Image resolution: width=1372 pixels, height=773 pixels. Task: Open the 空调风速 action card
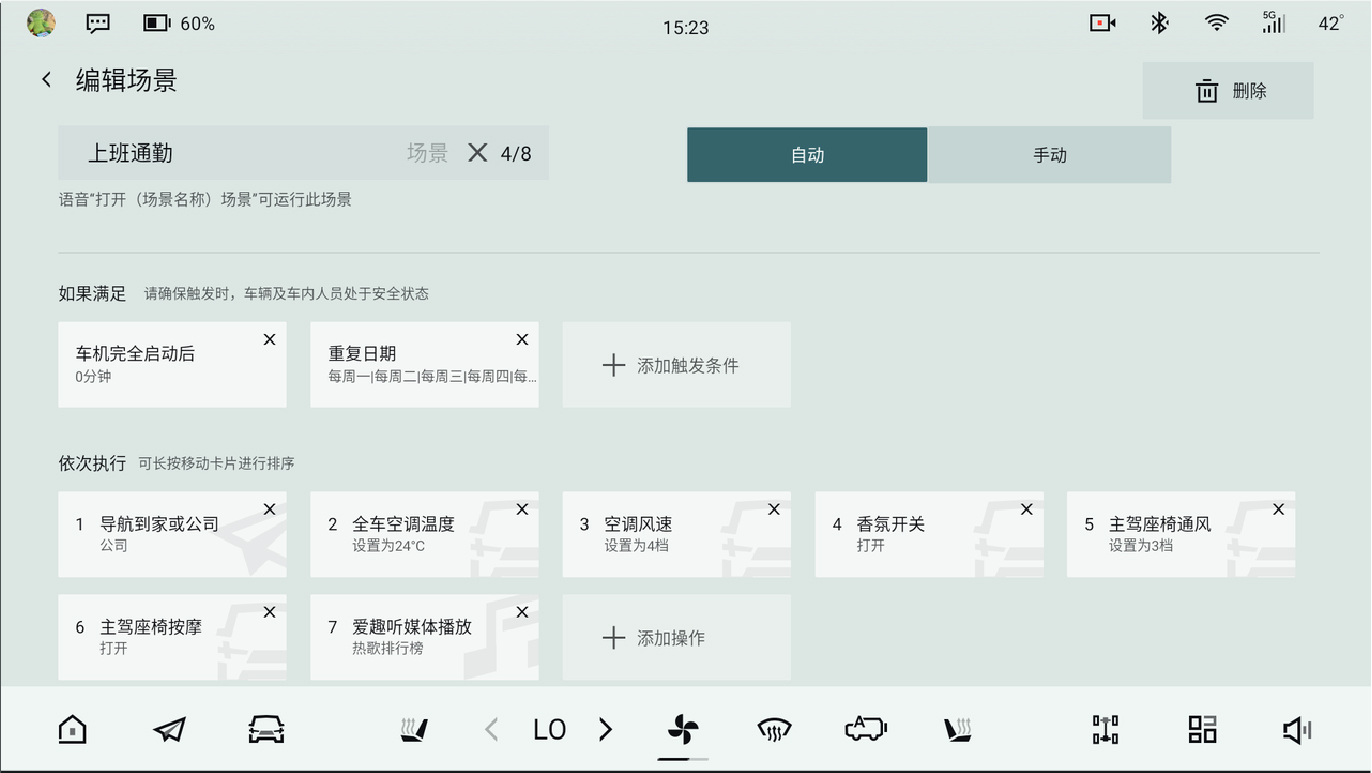tap(676, 534)
